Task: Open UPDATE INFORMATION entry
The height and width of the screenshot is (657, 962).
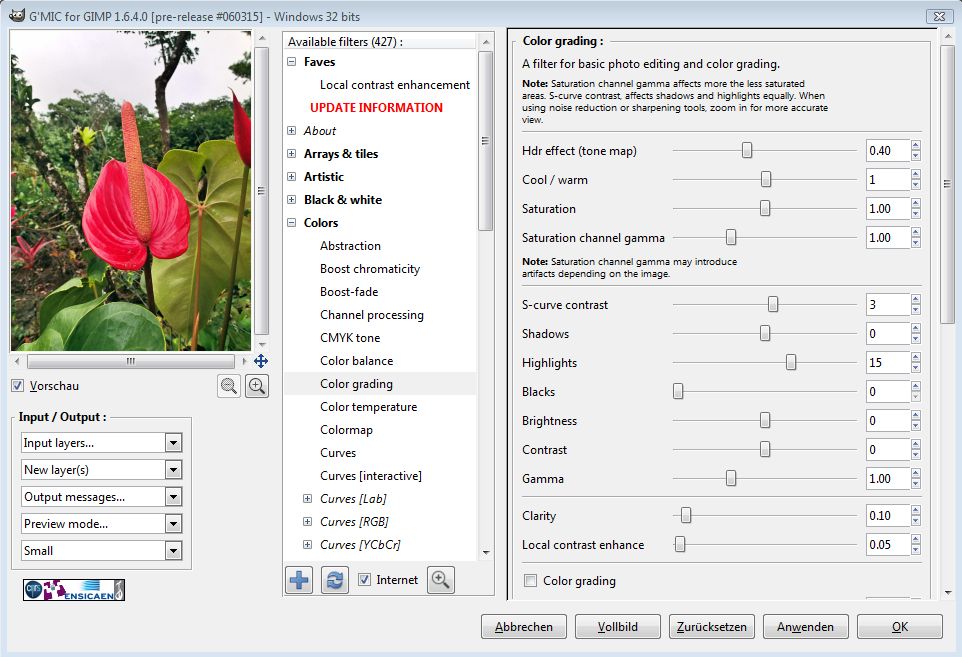Action: pyautogui.click(x=376, y=108)
